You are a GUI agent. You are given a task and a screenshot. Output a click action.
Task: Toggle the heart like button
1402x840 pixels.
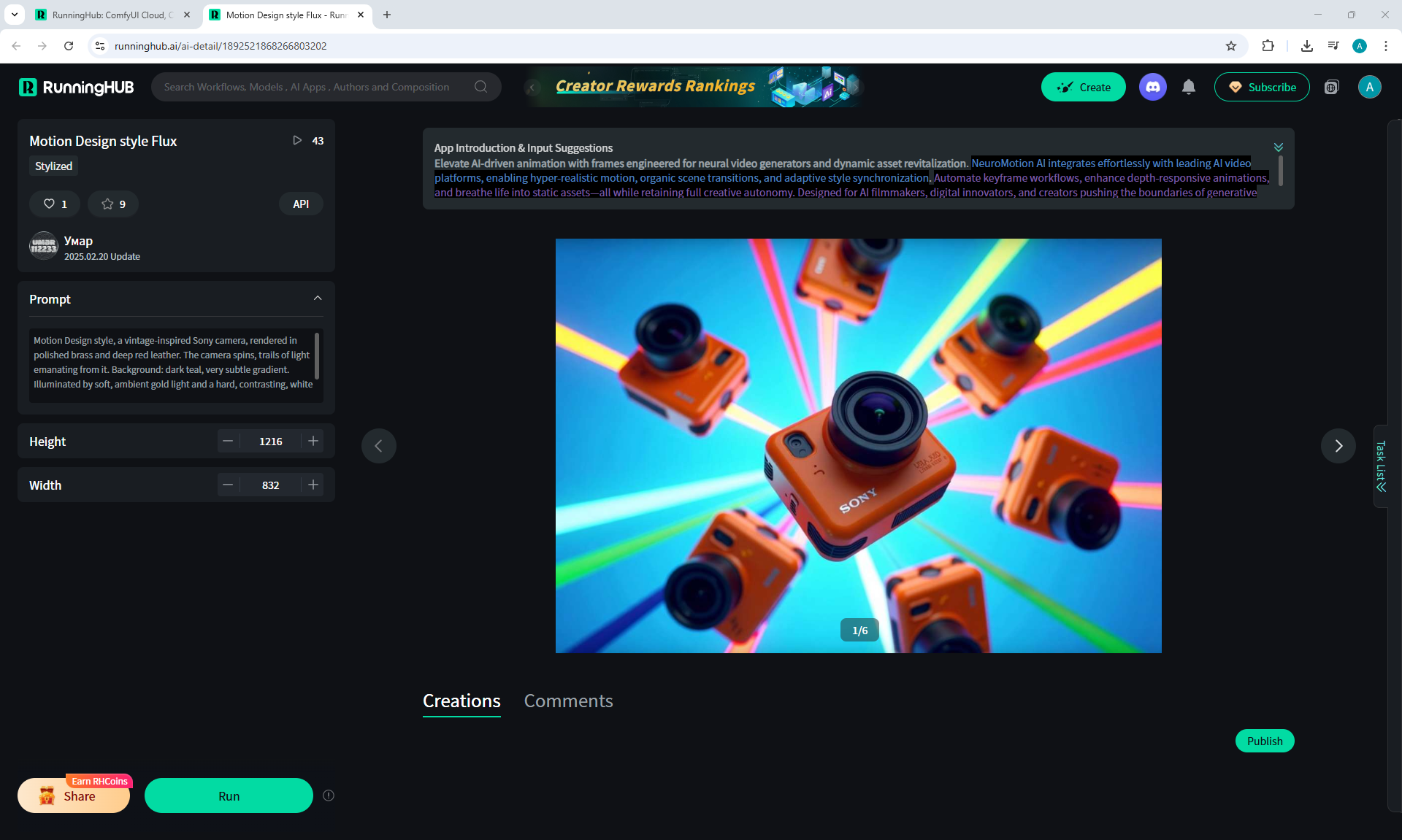click(55, 204)
